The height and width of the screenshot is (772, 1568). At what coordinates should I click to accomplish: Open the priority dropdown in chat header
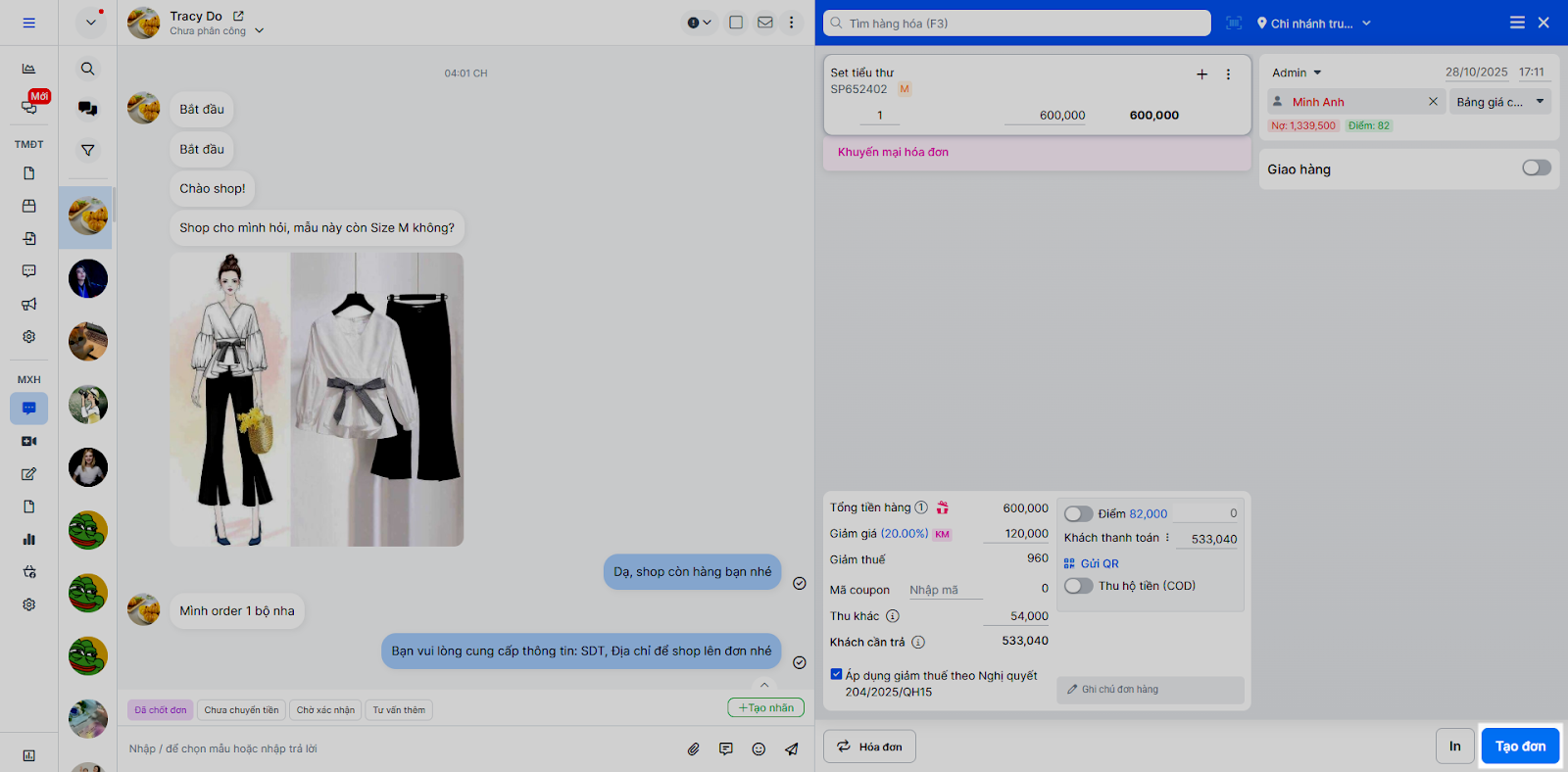(699, 23)
